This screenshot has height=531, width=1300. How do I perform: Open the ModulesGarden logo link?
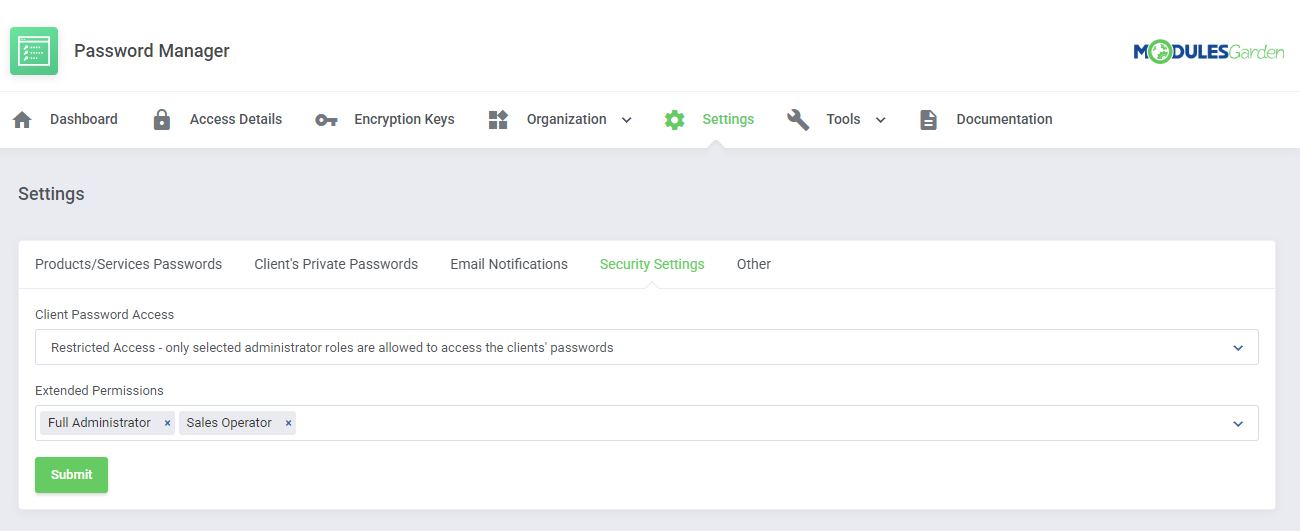(x=1209, y=52)
